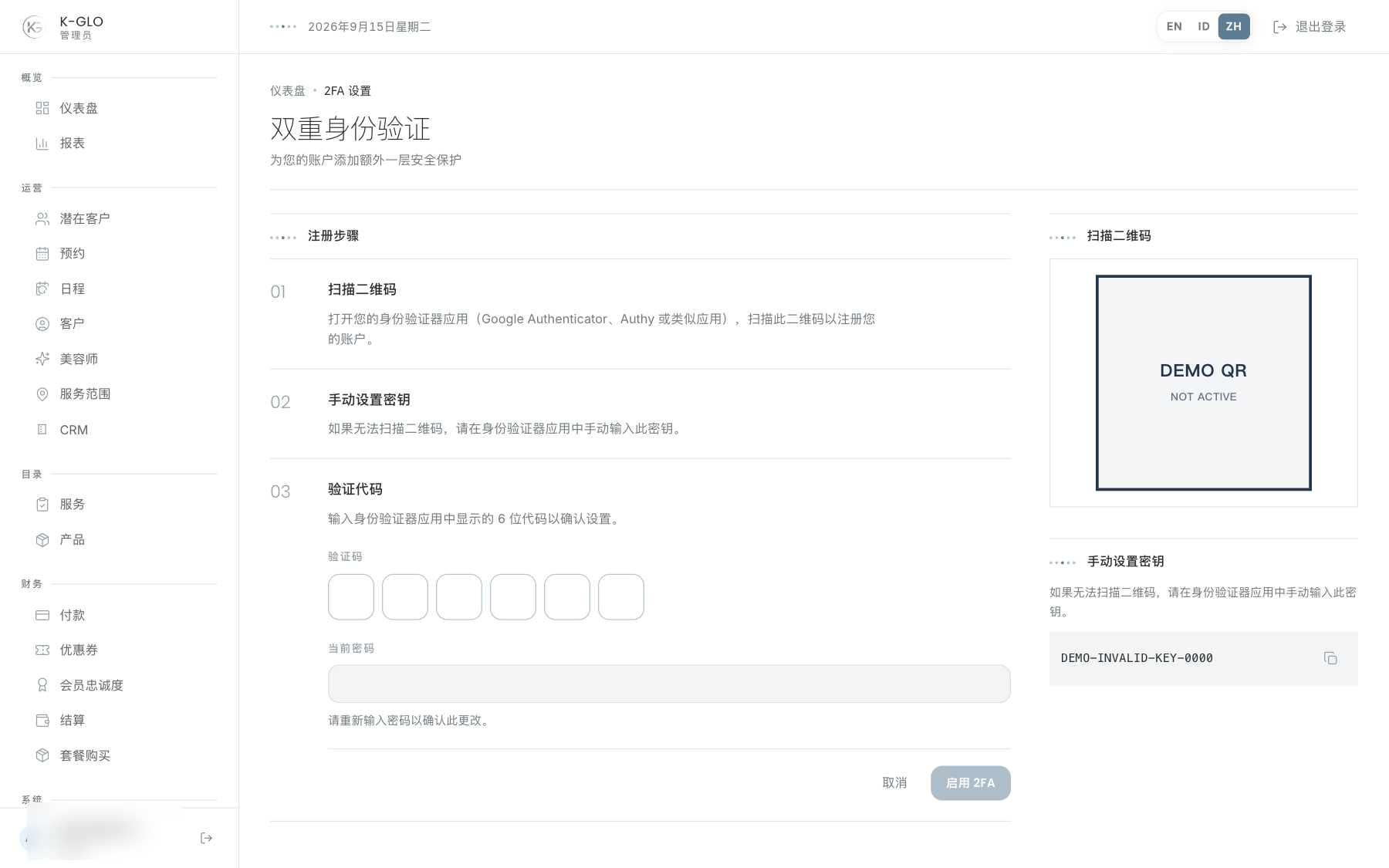Open the 仪表盘 dashboard icon
This screenshot has width=1389, height=868.
[x=42, y=108]
